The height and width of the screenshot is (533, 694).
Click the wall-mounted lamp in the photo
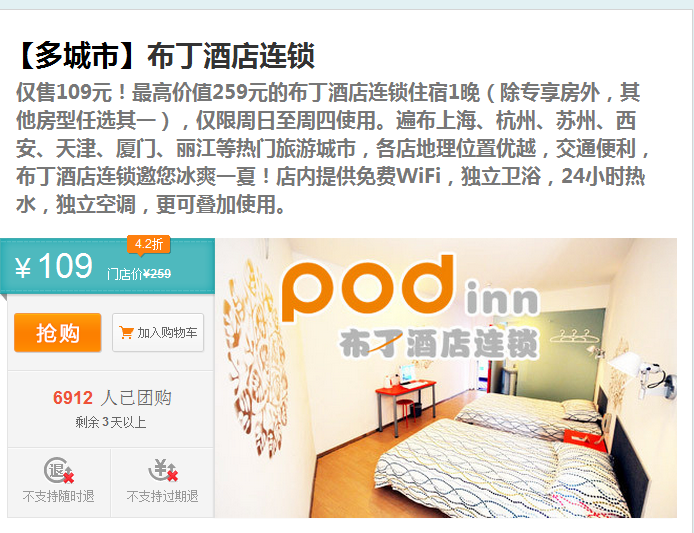644,372
